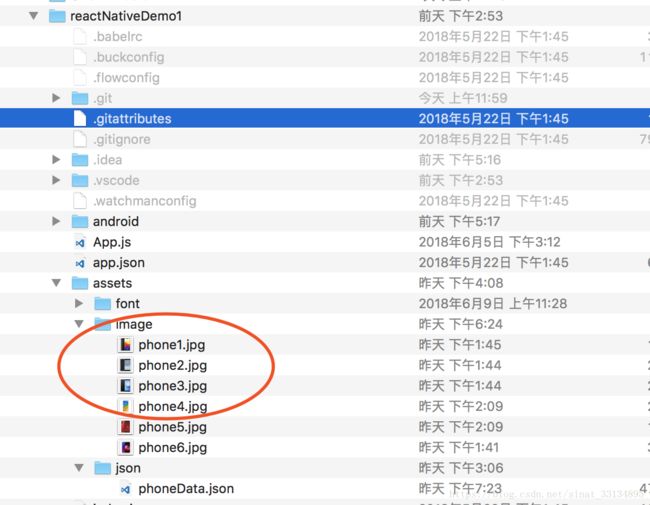Click the .babelrc file icon
Screen dimensions: 650x505
[x=80, y=36]
